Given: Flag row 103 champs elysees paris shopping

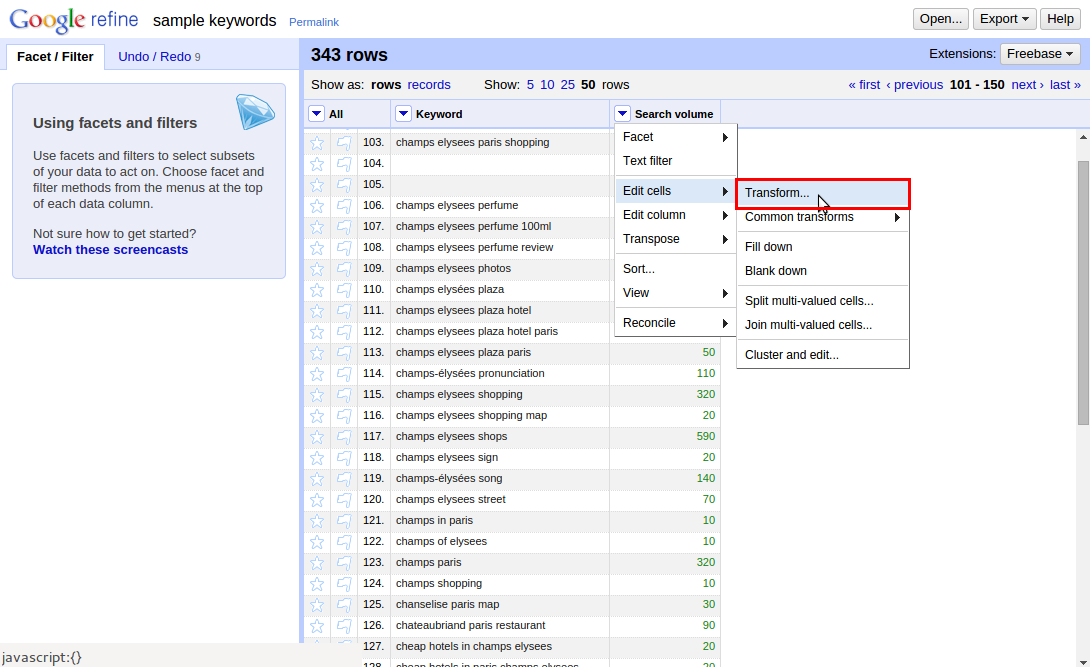Looking at the screenshot, I should coord(344,143).
